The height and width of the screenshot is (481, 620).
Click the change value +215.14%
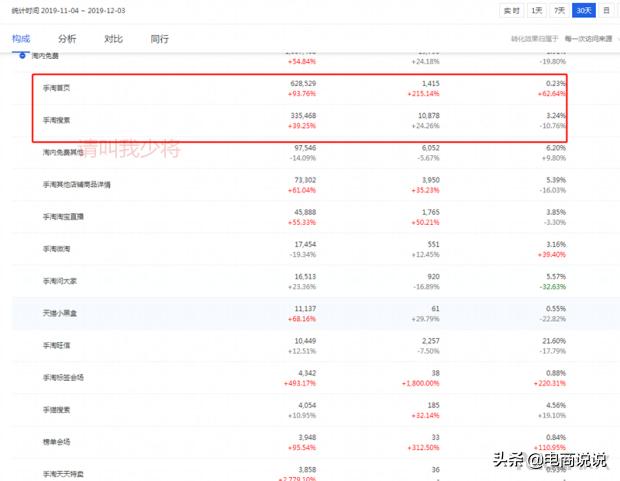tap(423, 94)
